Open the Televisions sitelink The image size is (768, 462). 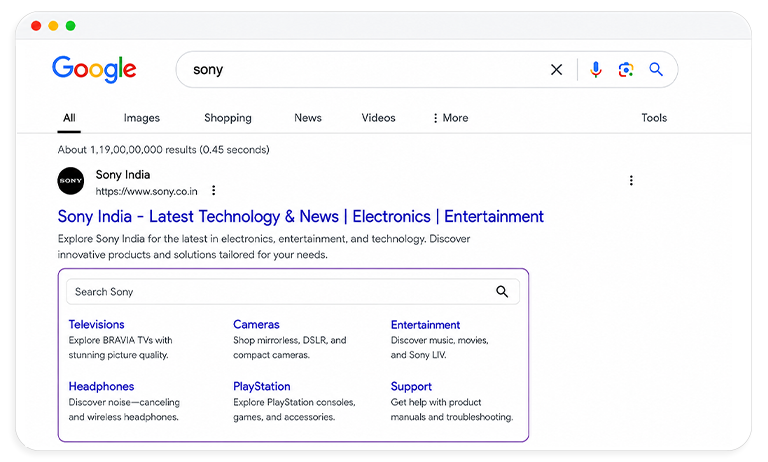[x=96, y=324]
